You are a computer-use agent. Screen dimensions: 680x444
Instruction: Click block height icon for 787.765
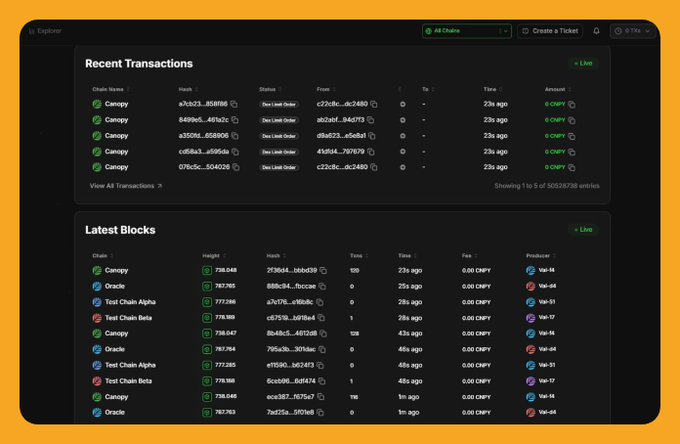pos(207,286)
